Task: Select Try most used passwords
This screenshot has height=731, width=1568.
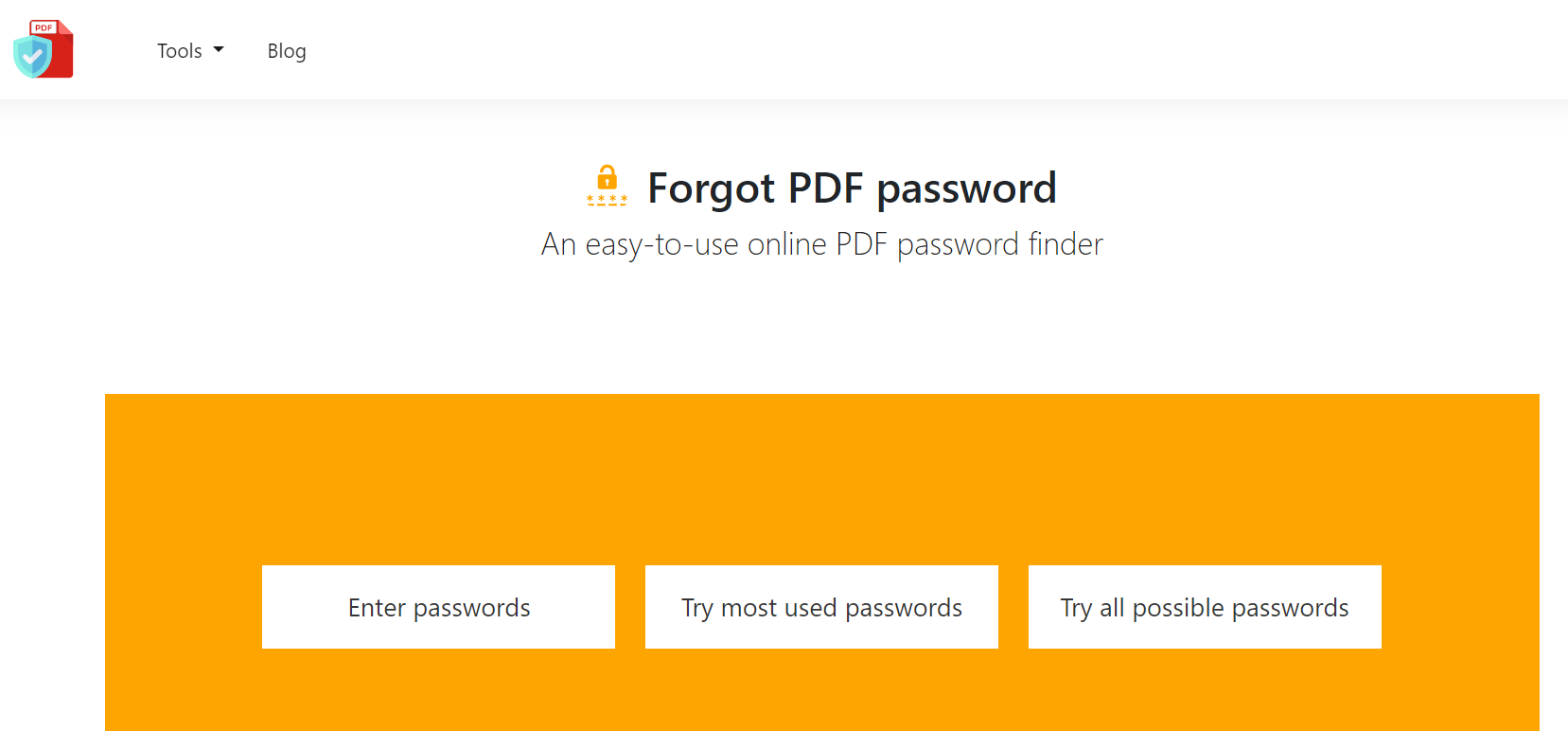Action: click(821, 607)
